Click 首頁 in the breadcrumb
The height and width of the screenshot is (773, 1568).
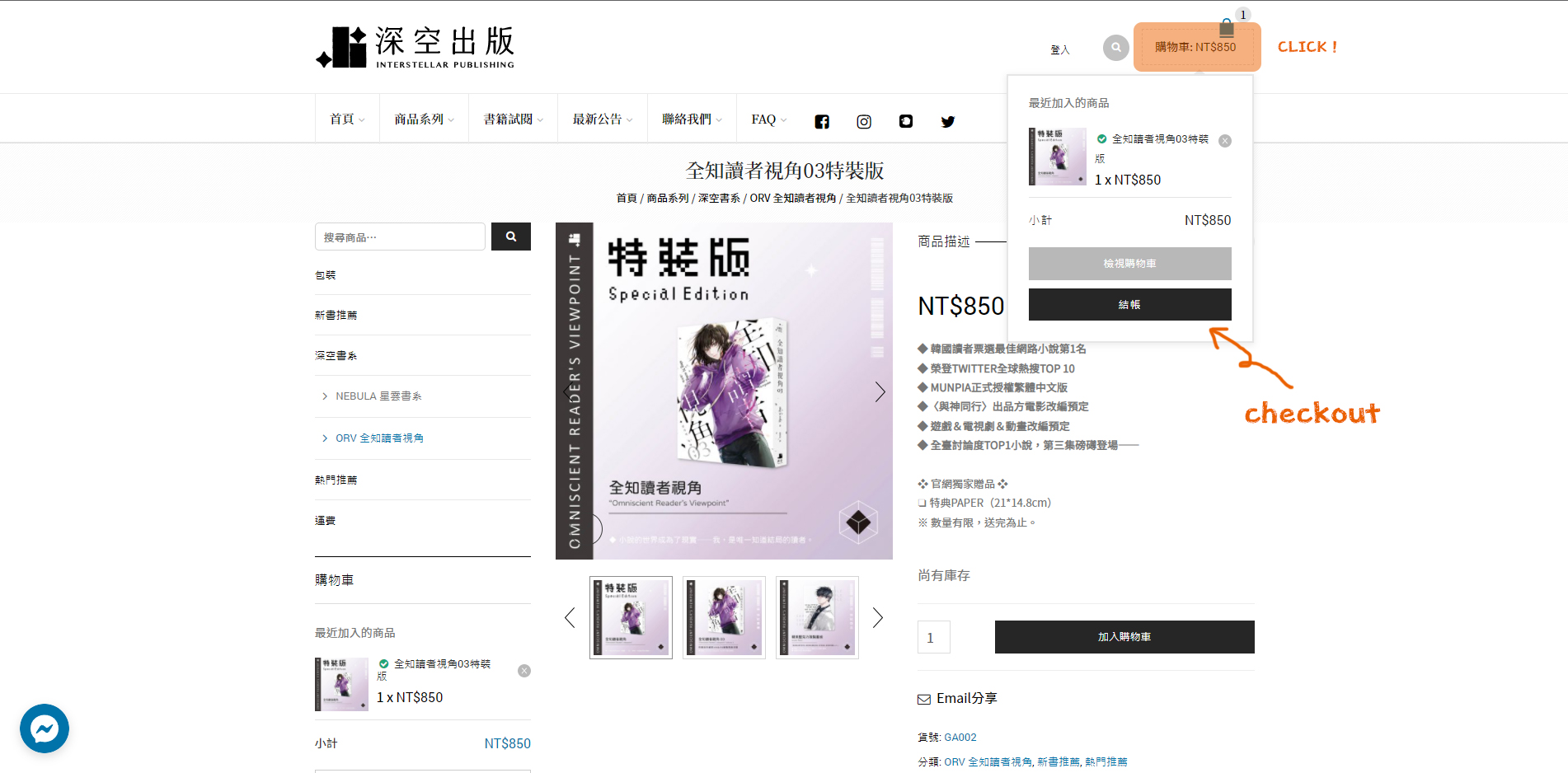[x=627, y=199]
